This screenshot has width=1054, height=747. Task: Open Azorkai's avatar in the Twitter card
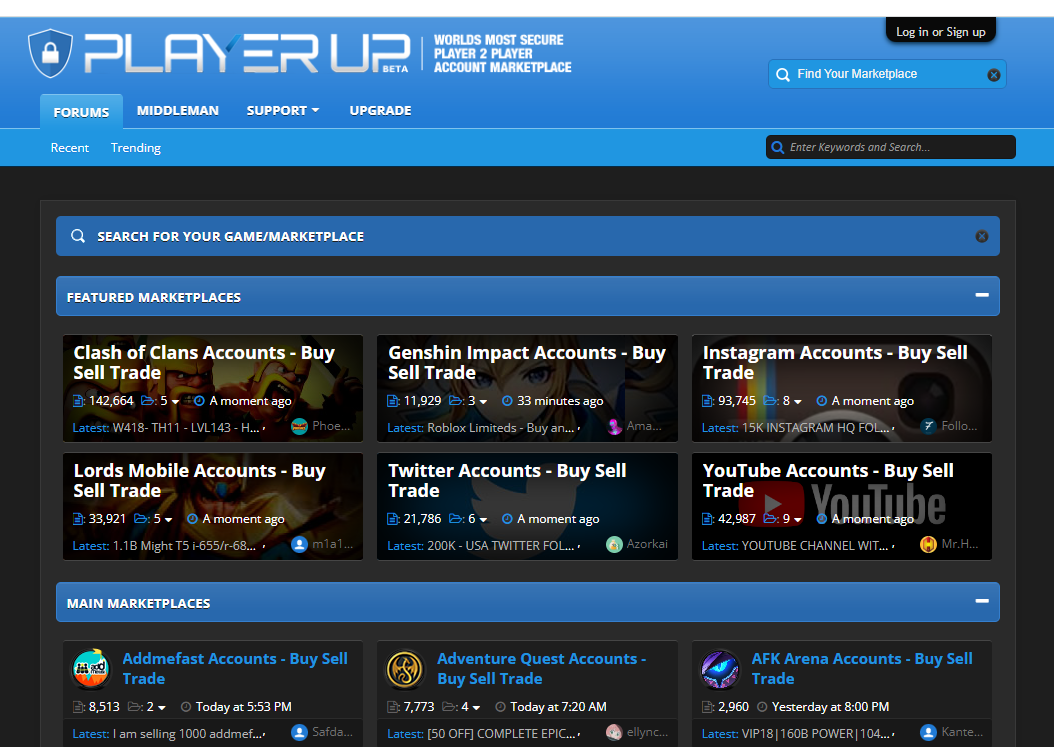[x=614, y=544]
